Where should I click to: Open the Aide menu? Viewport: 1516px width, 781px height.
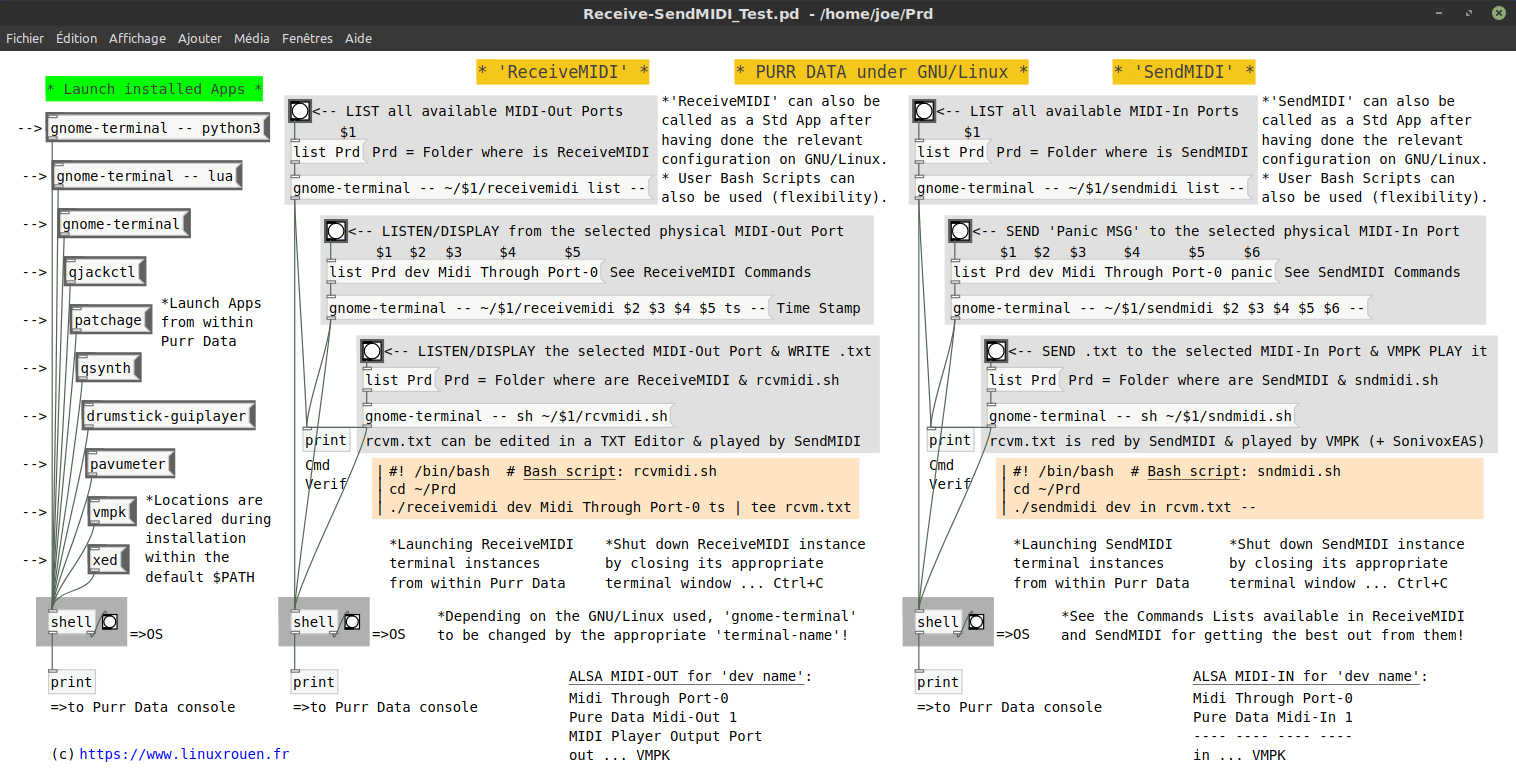click(358, 38)
